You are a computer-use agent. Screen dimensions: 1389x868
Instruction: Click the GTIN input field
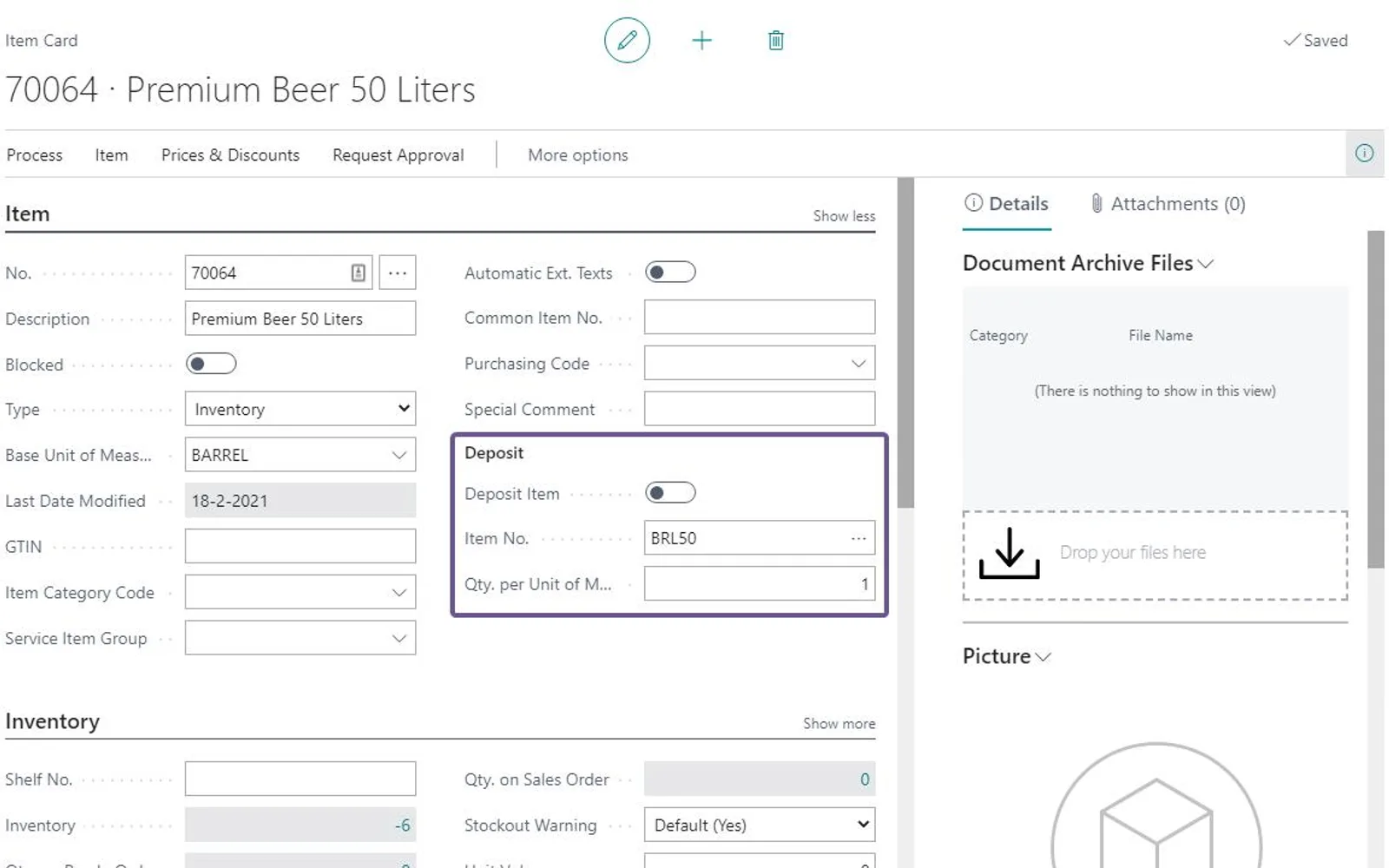click(300, 547)
